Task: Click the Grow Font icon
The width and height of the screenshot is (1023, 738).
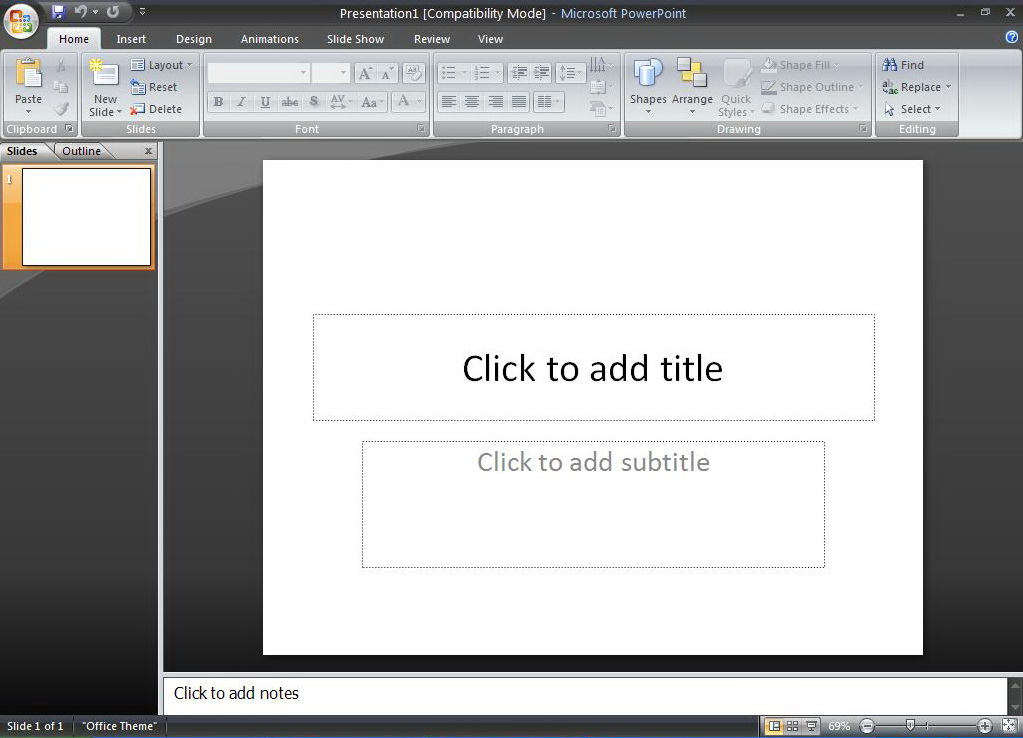Action: click(x=365, y=73)
